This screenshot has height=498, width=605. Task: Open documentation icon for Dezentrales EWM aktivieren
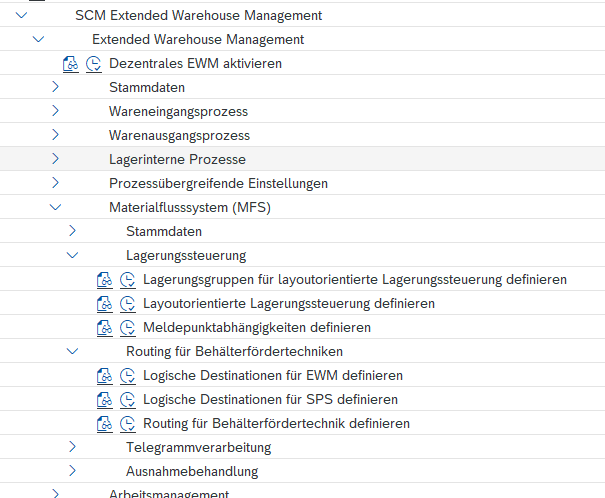(71, 64)
